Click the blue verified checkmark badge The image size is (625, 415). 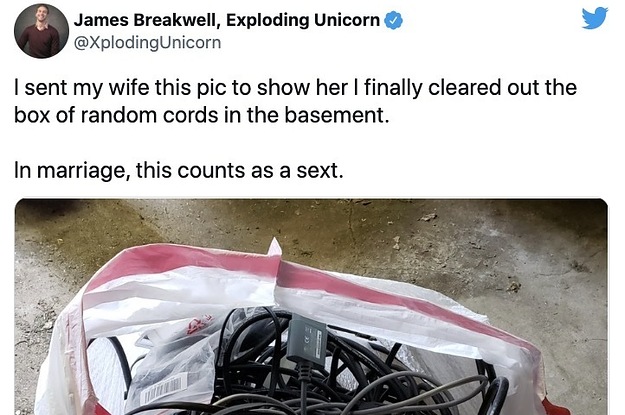[393, 20]
